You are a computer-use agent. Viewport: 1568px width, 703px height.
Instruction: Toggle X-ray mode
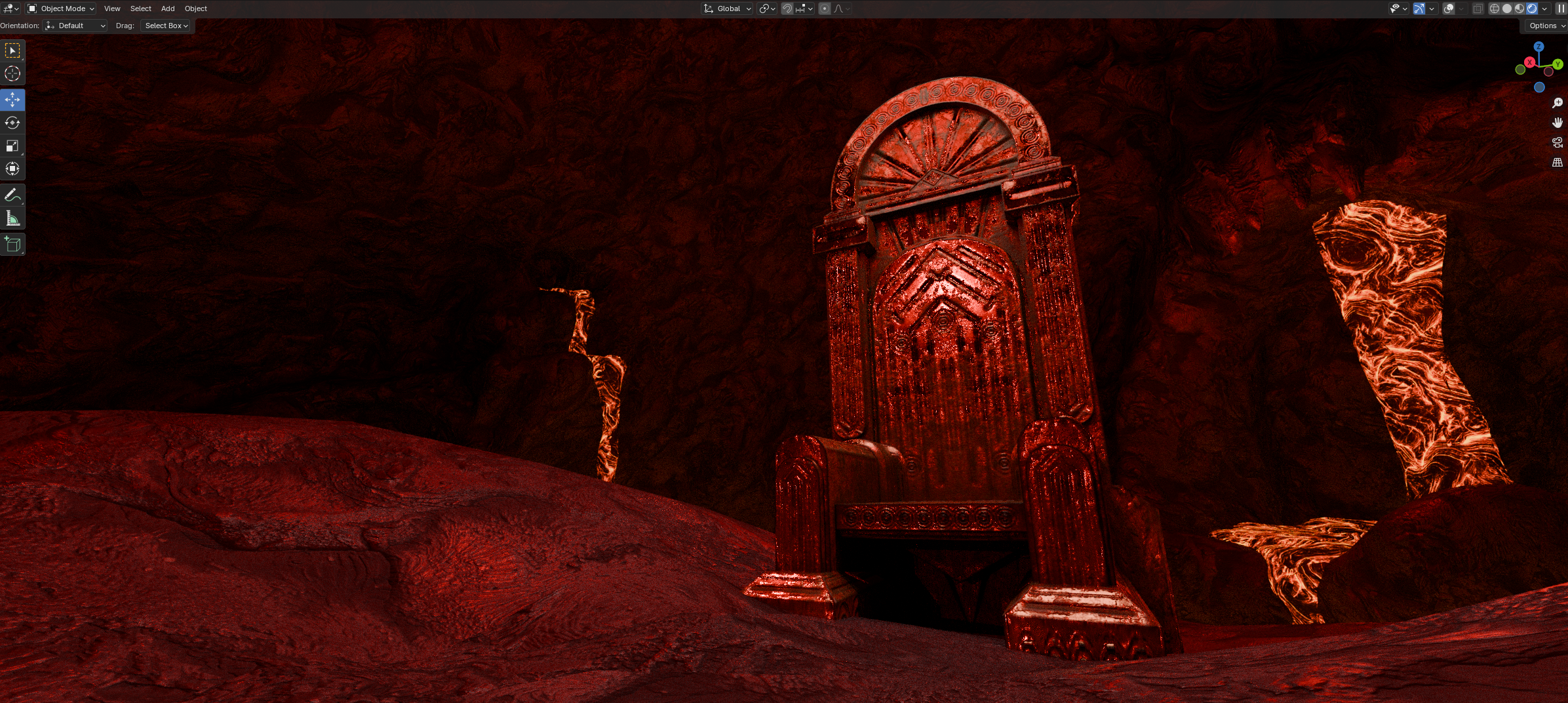click(x=1478, y=9)
